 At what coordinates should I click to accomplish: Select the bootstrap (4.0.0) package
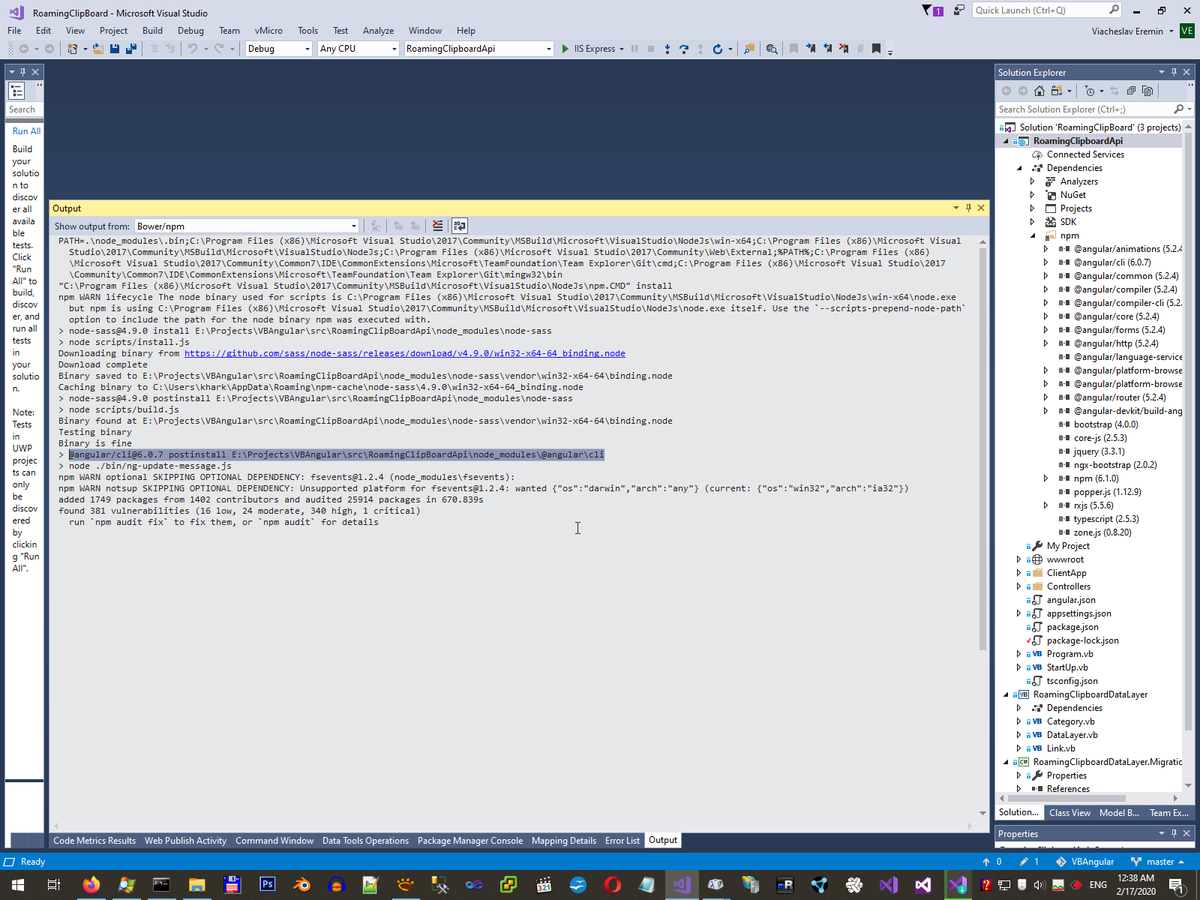tap(1105, 425)
